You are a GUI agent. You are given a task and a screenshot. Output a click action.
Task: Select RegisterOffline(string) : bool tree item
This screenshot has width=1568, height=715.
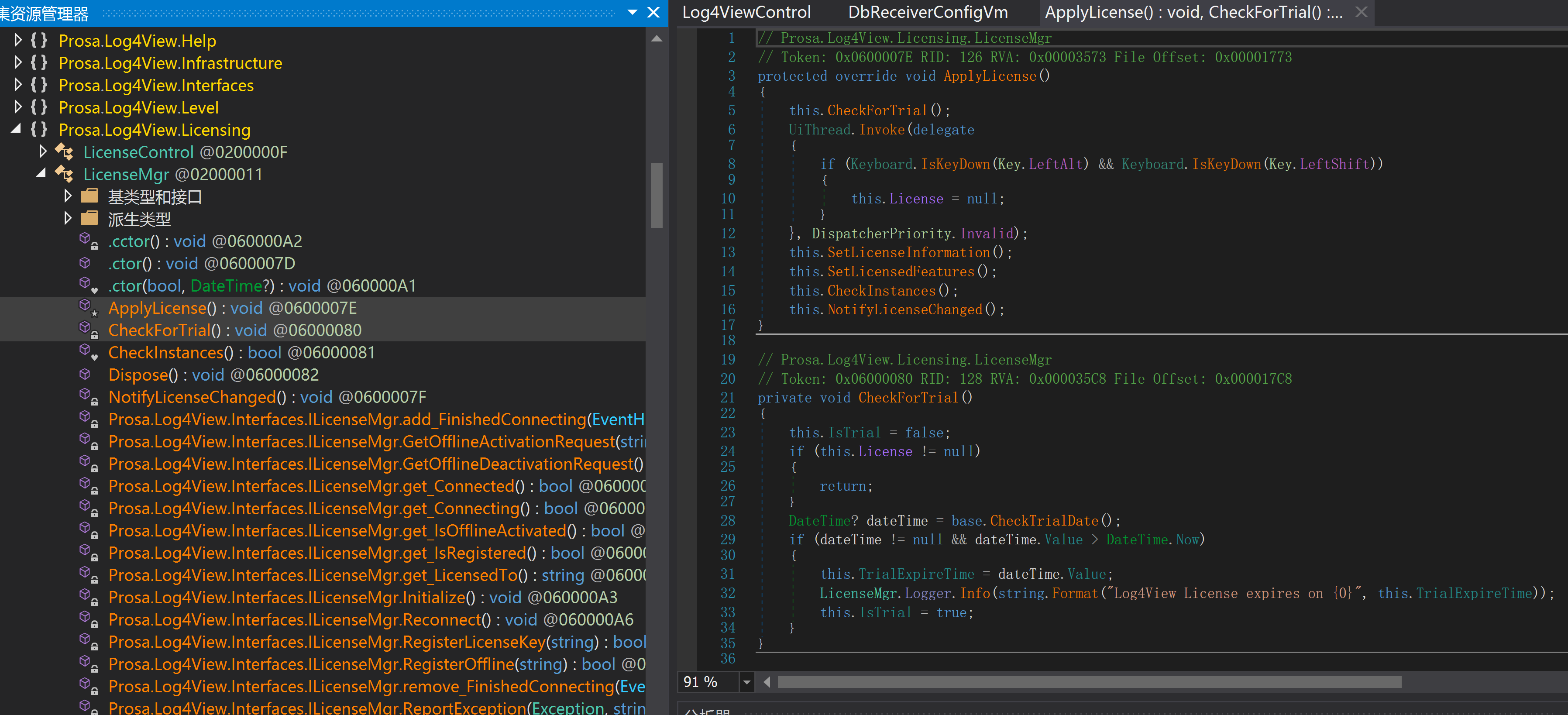click(x=377, y=663)
